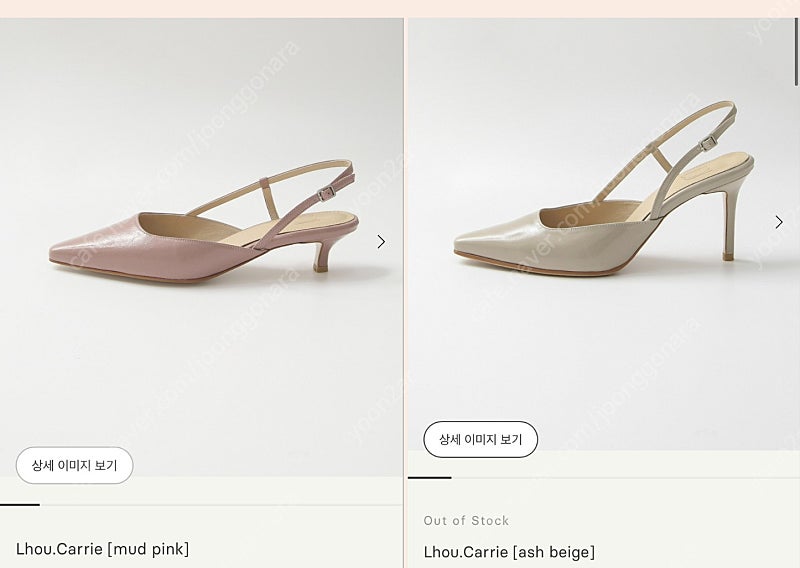This screenshot has width=800, height=568.
Task: Click 상세 이미지 보기 under ash beige shoe
Action: click(481, 439)
